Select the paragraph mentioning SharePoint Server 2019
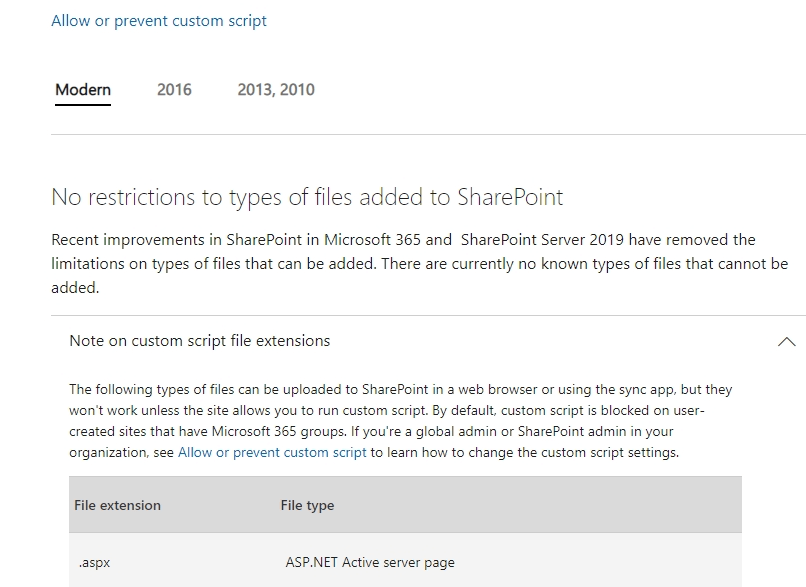 point(400,263)
